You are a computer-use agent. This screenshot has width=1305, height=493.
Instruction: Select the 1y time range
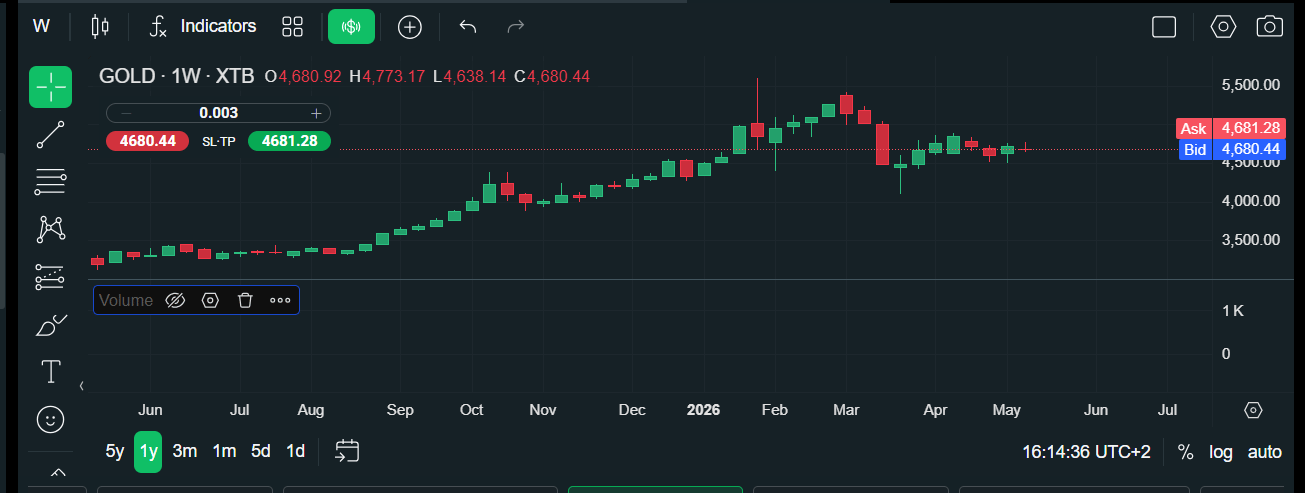148,451
